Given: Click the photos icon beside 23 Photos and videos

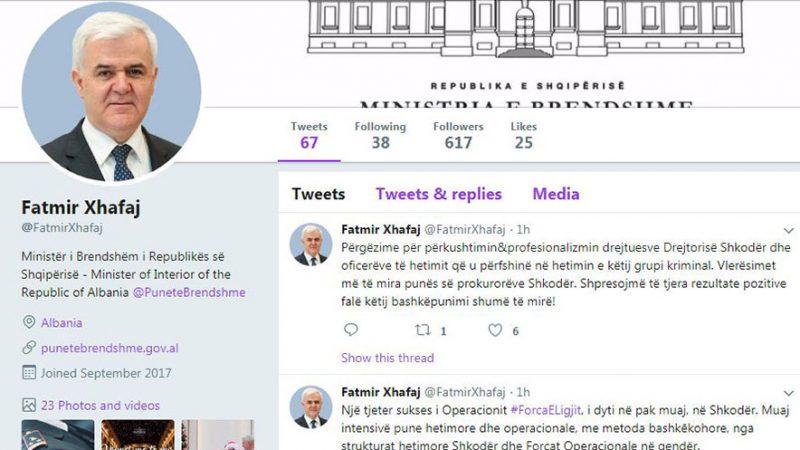Looking at the screenshot, I should 29,405.
